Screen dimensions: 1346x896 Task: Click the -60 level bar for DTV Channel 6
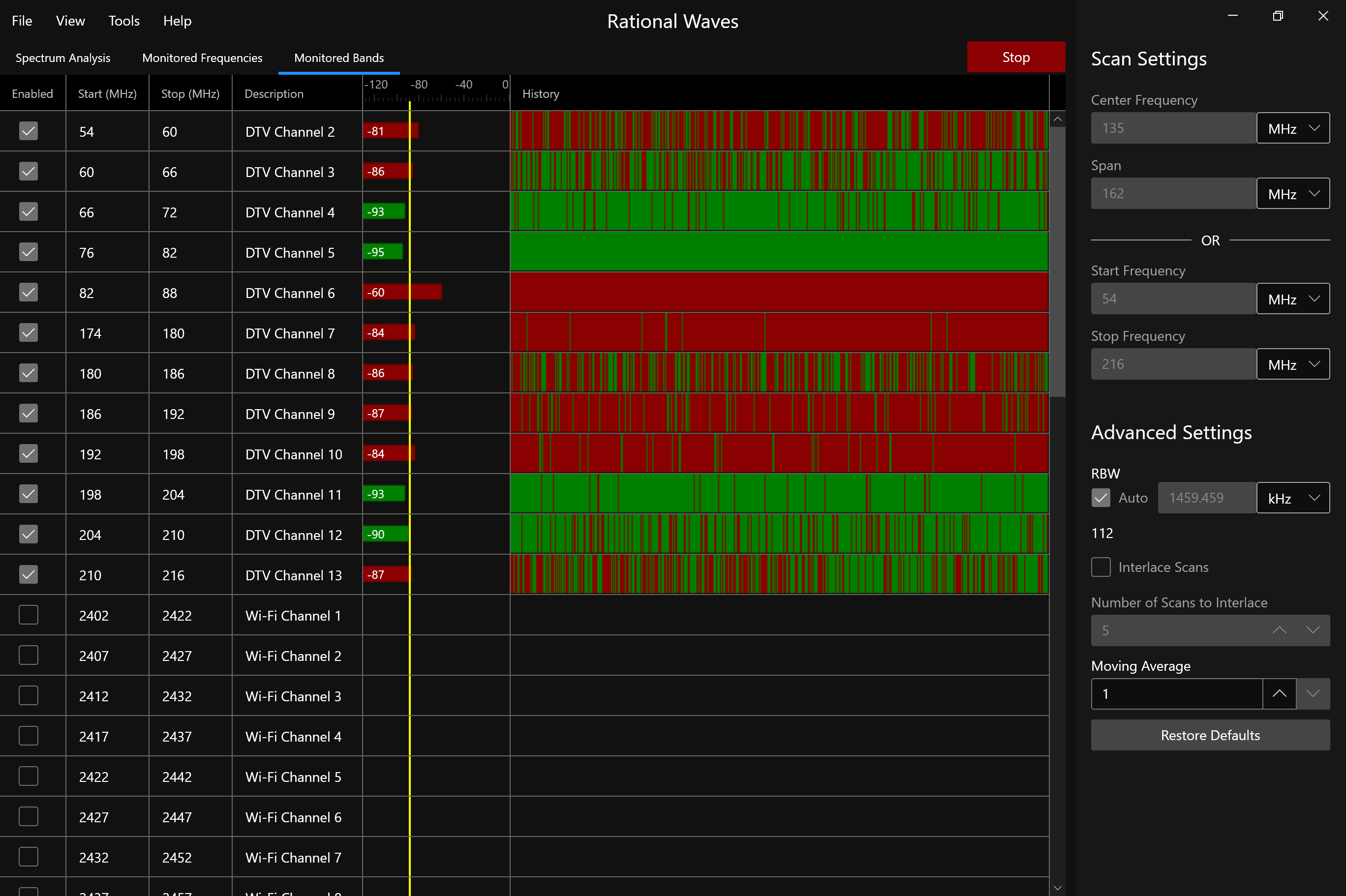tap(402, 292)
